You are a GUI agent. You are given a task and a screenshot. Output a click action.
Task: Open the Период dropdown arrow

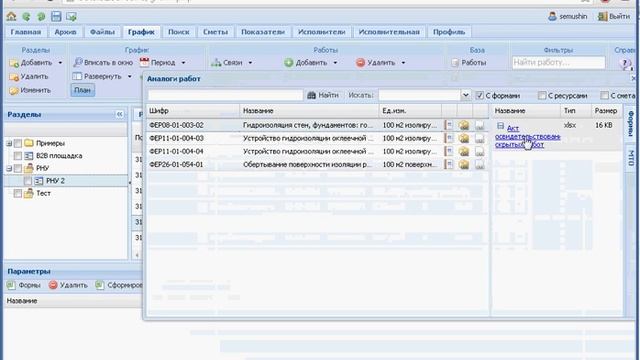point(183,63)
